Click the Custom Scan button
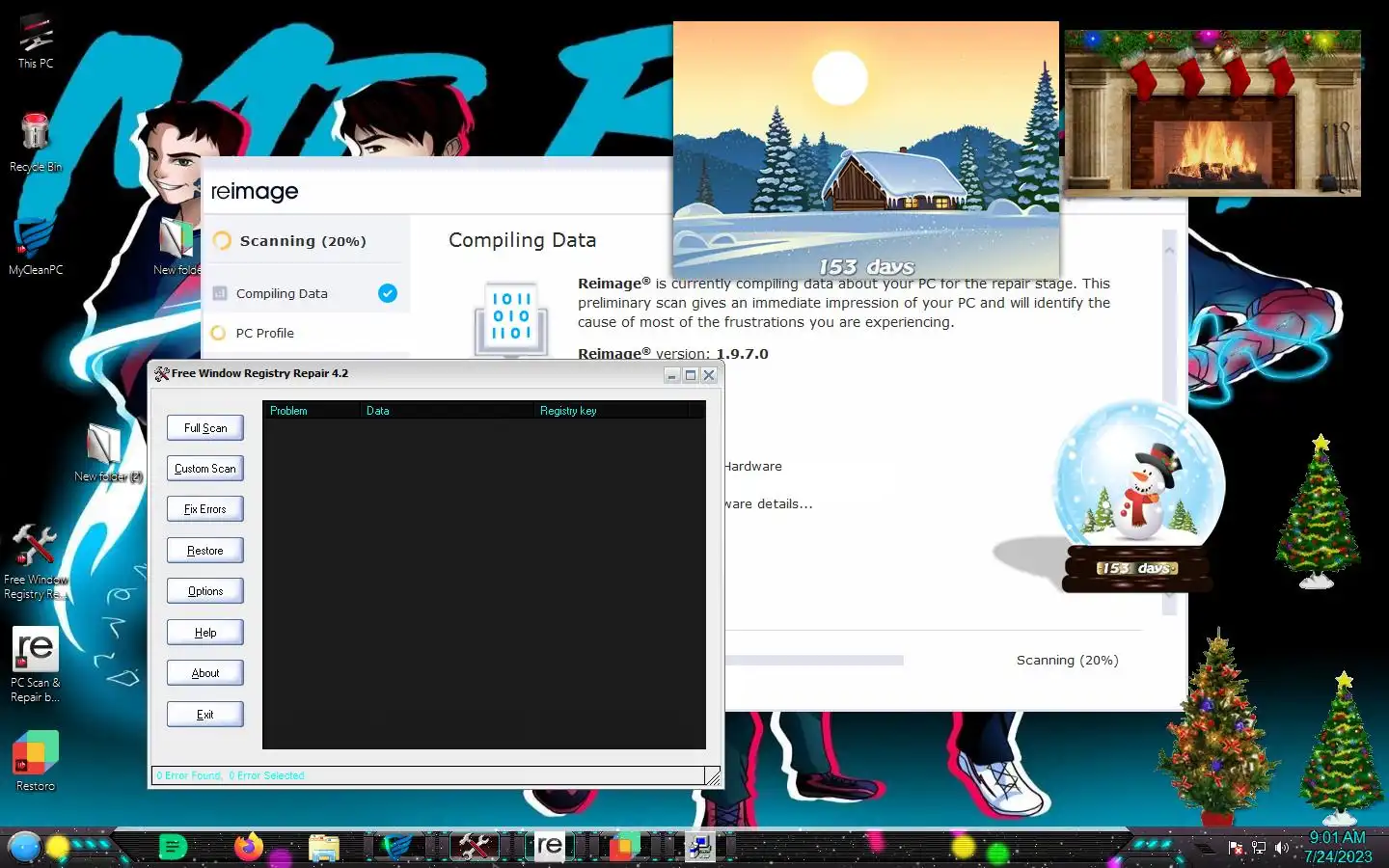 click(x=205, y=469)
